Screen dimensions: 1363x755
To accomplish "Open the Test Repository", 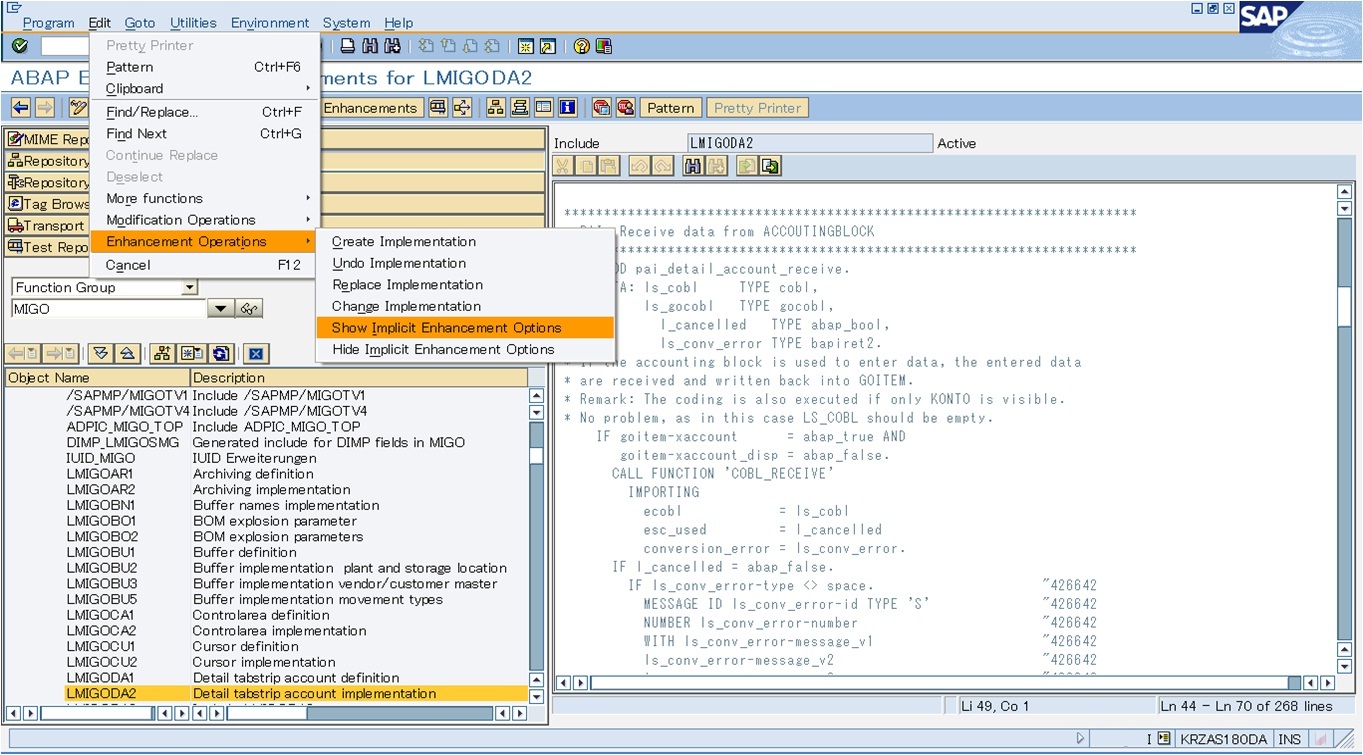I will (45, 247).
